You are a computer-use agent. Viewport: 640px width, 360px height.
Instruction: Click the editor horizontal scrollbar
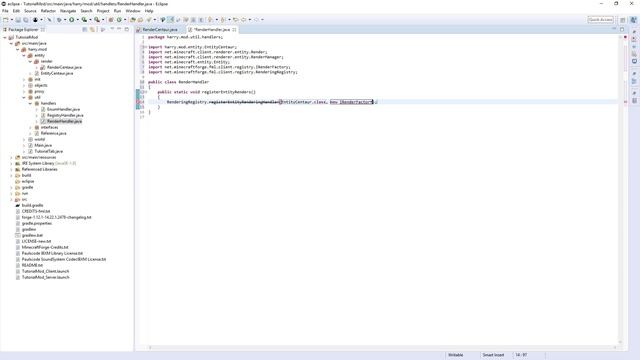(382, 348)
